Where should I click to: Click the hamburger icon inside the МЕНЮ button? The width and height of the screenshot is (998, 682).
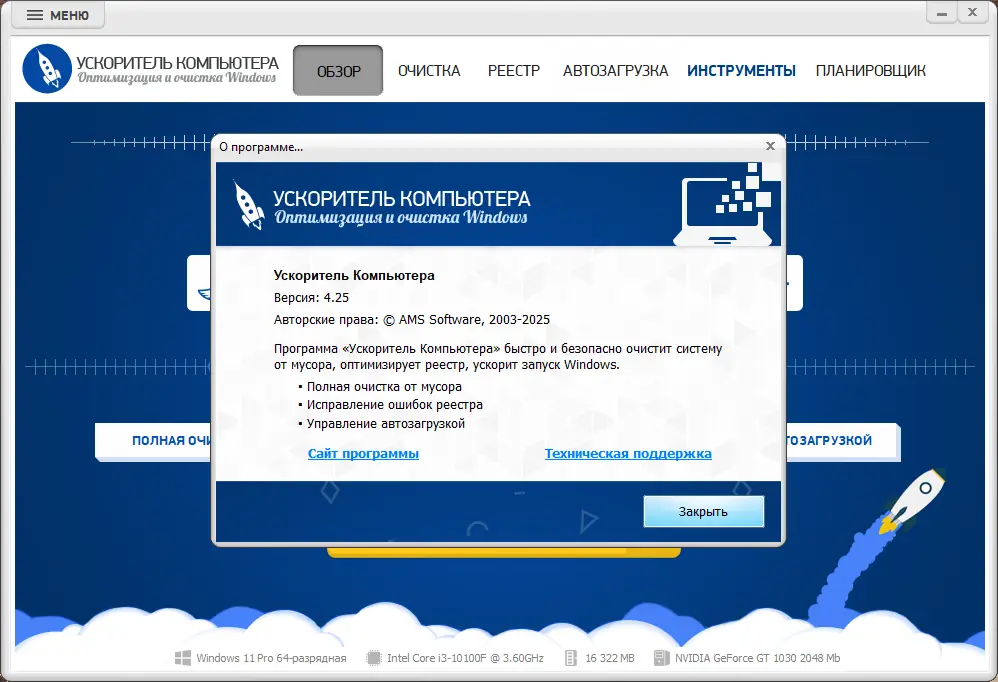34,14
